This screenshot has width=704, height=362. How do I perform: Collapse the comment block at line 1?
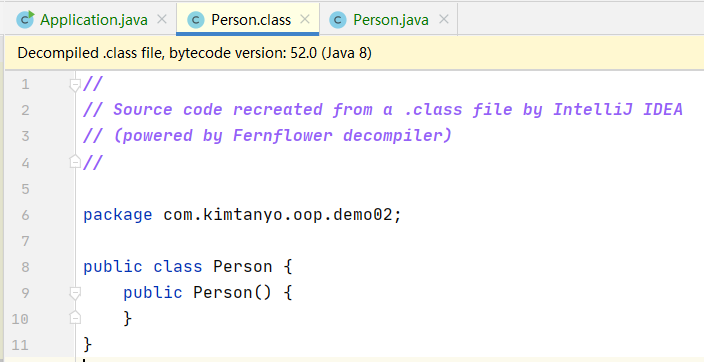point(75,84)
